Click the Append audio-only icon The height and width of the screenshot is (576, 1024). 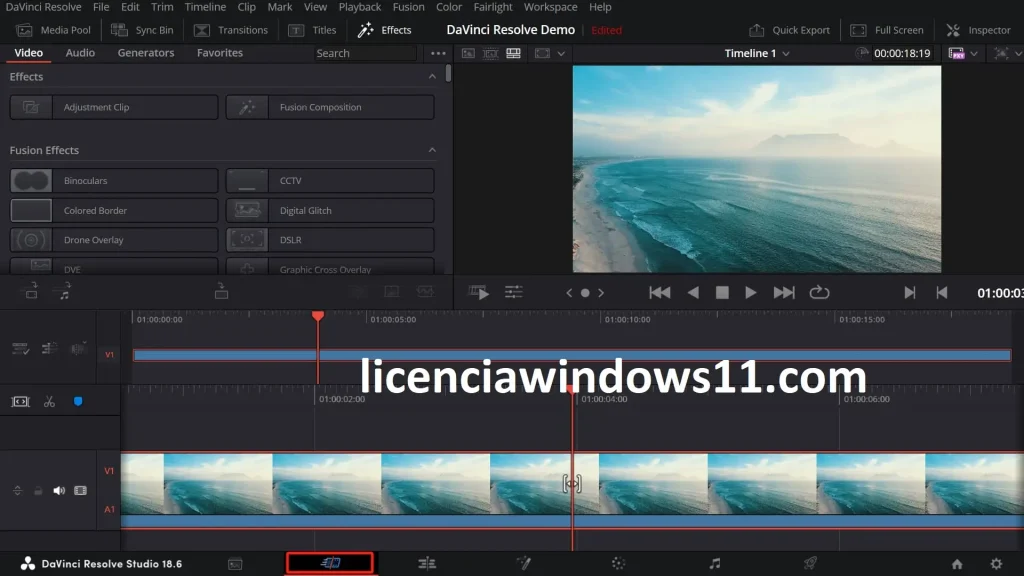click(63, 291)
